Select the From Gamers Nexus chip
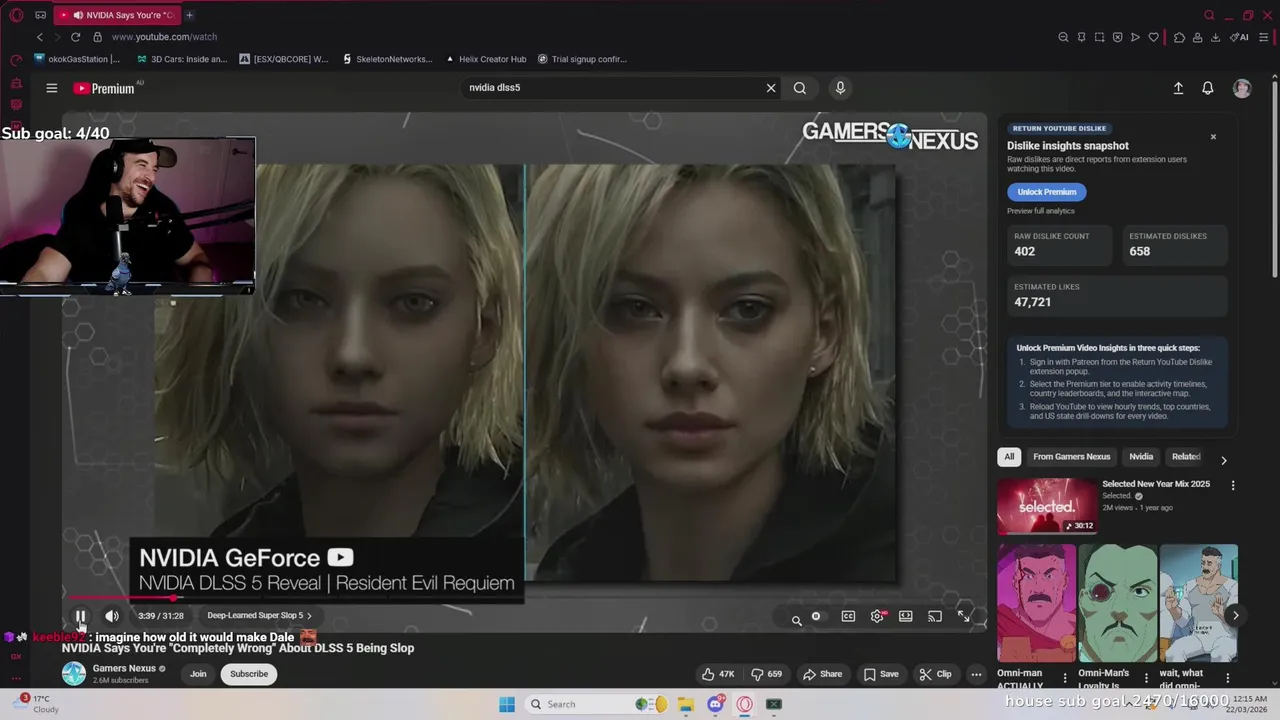 point(1071,457)
